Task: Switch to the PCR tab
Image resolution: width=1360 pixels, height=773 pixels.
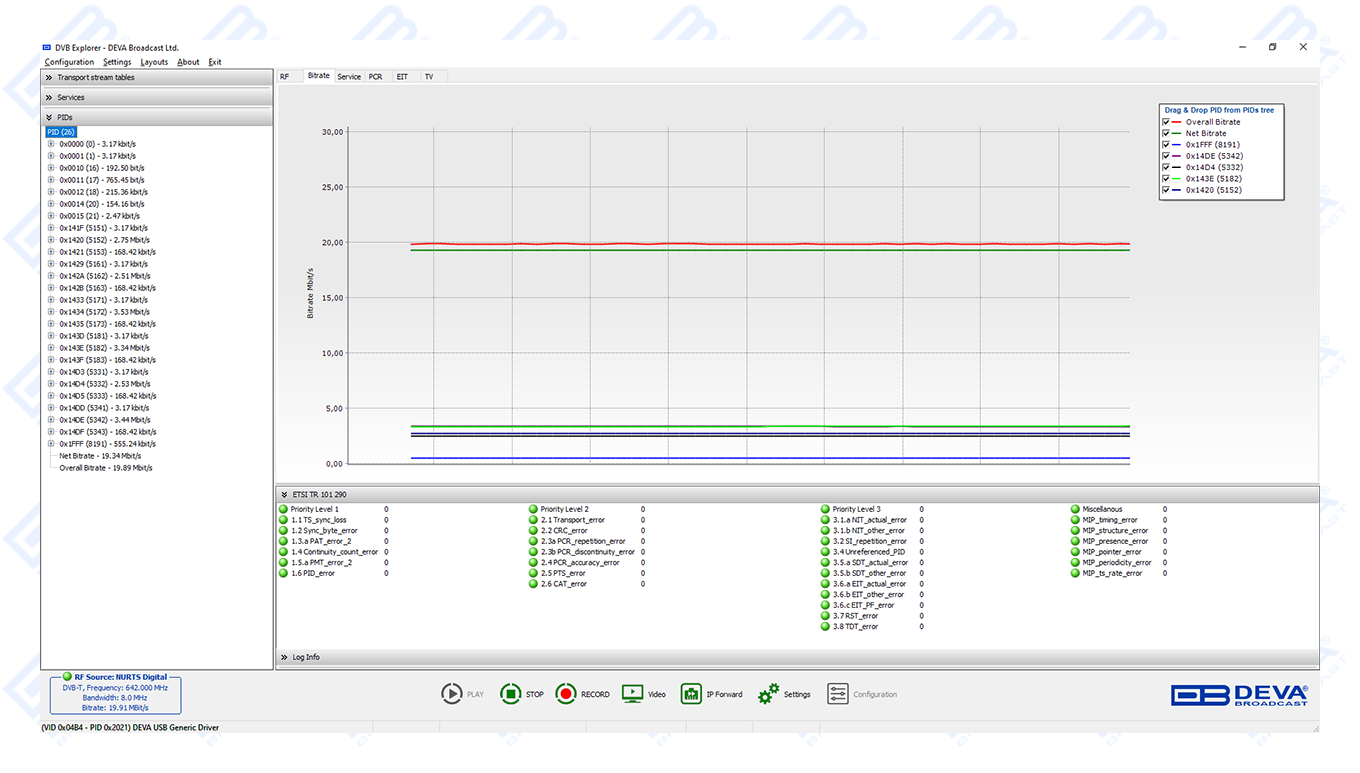Action: 375,76
